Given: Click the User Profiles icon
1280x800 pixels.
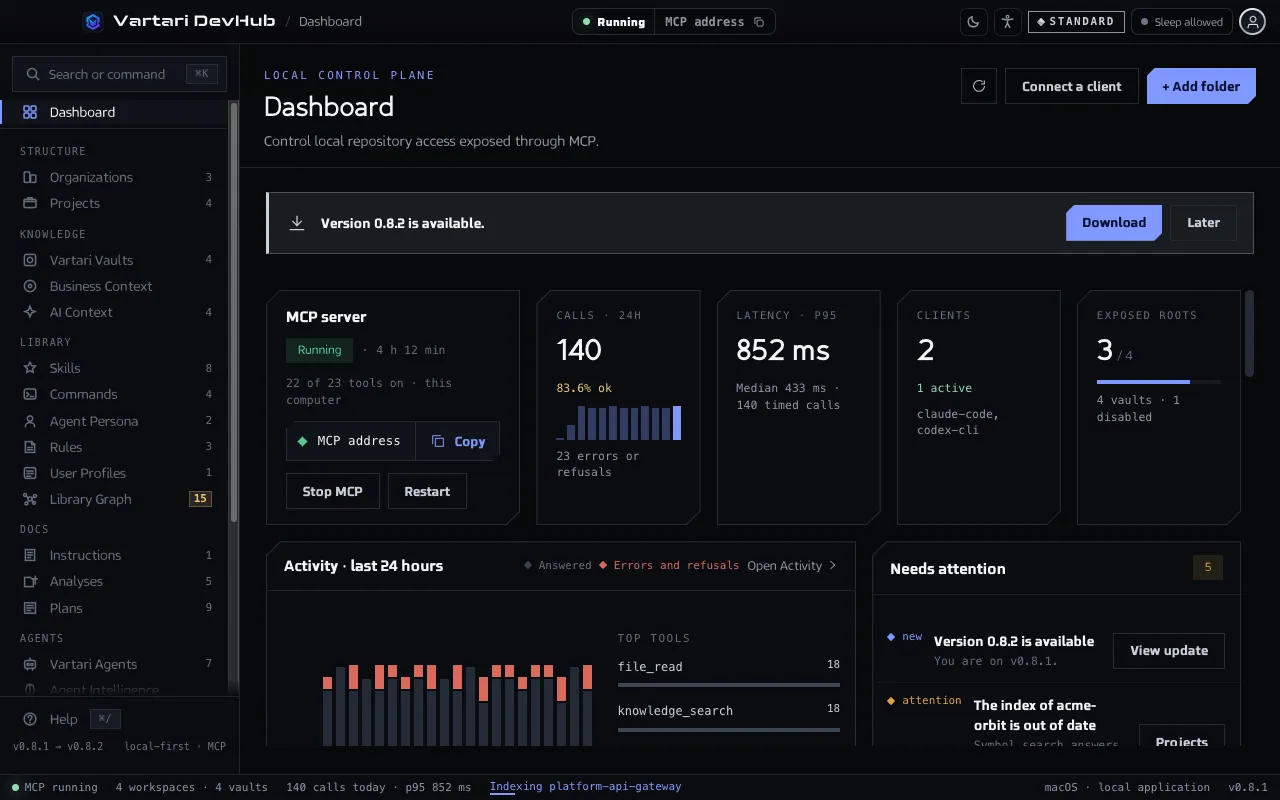Looking at the screenshot, I should point(30,473).
